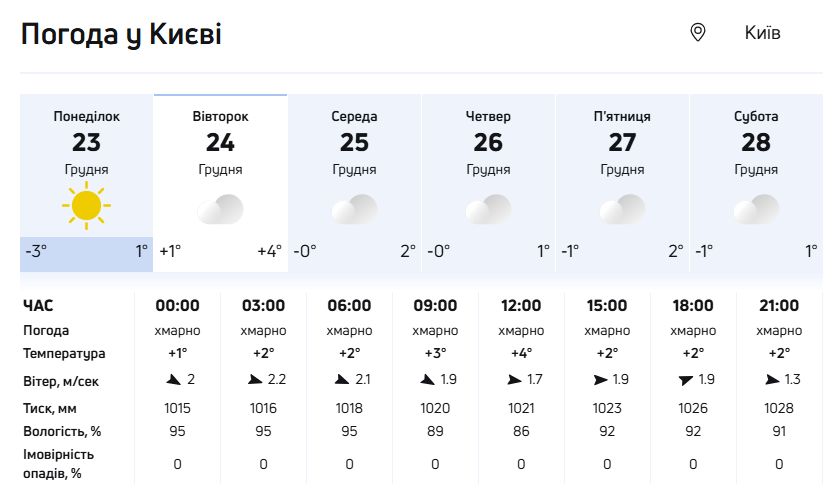Click the Погода у Києві heading
The height and width of the screenshot is (498, 834).
121,34
